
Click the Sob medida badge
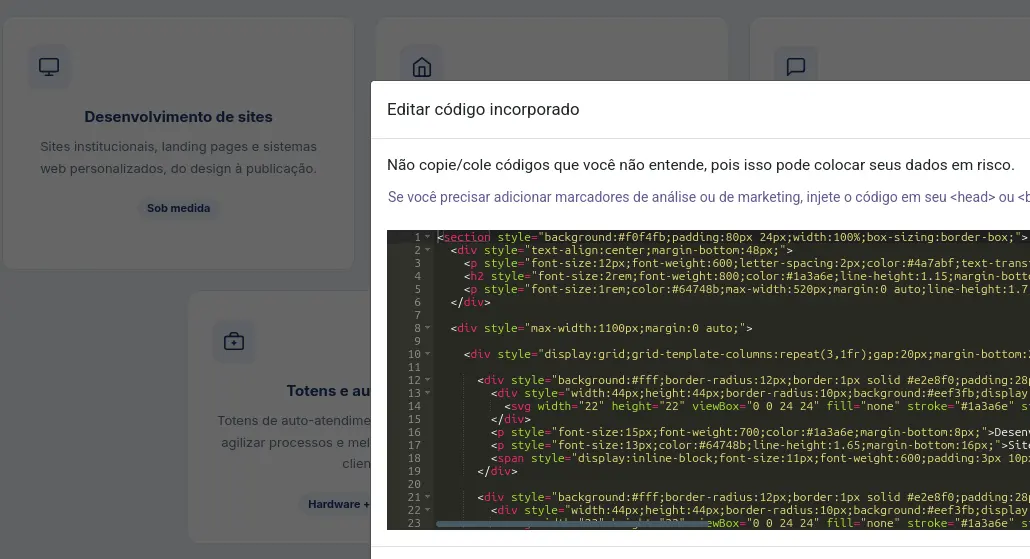pyautogui.click(x=179, y=208)
